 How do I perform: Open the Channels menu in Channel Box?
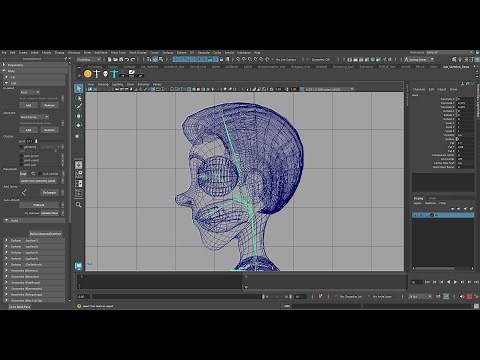[419, 89]
